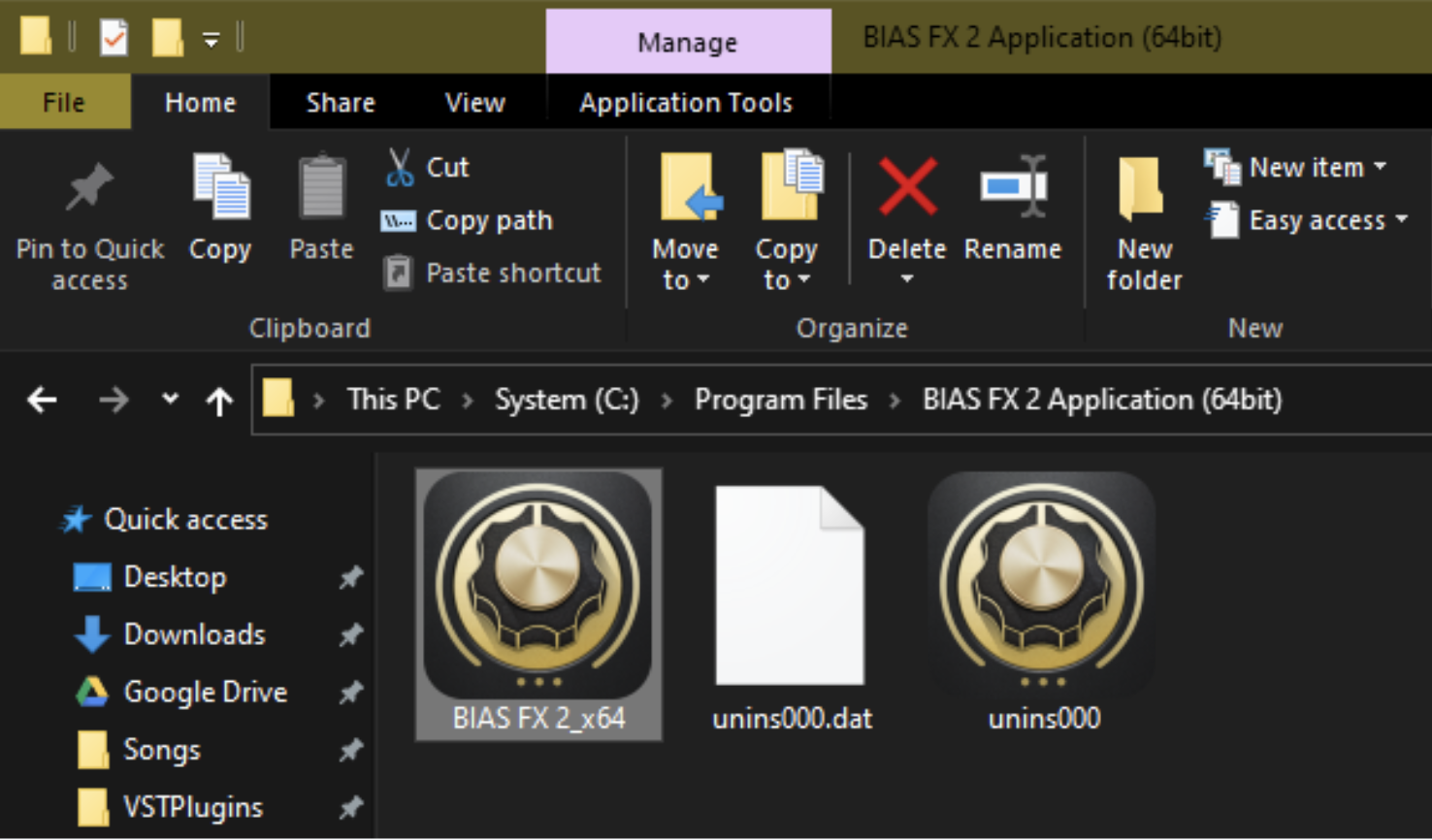Go forward with the right arrow
Screen dimensions: 1432x840
(114, 399)
